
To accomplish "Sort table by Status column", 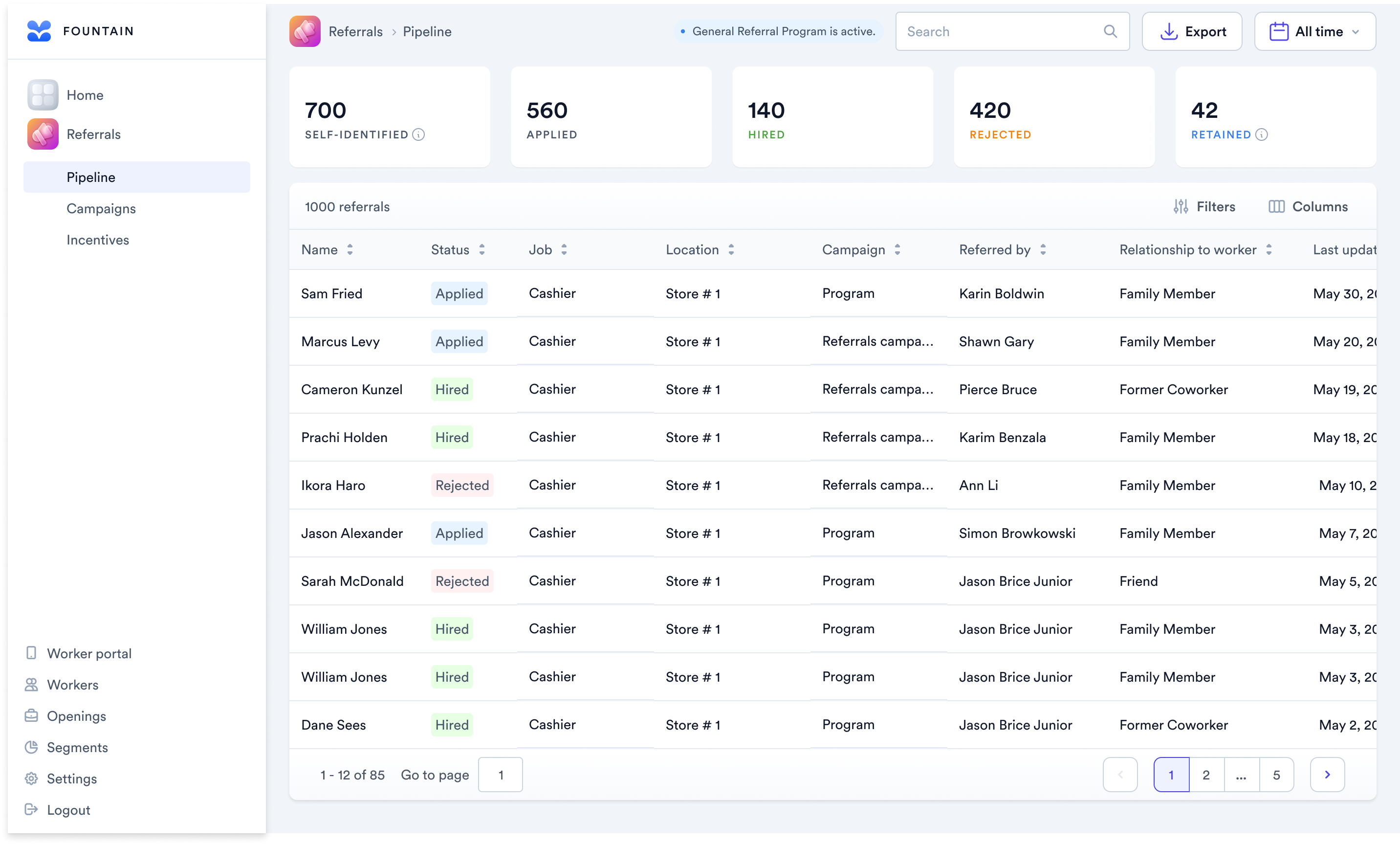I will (482, 249).
